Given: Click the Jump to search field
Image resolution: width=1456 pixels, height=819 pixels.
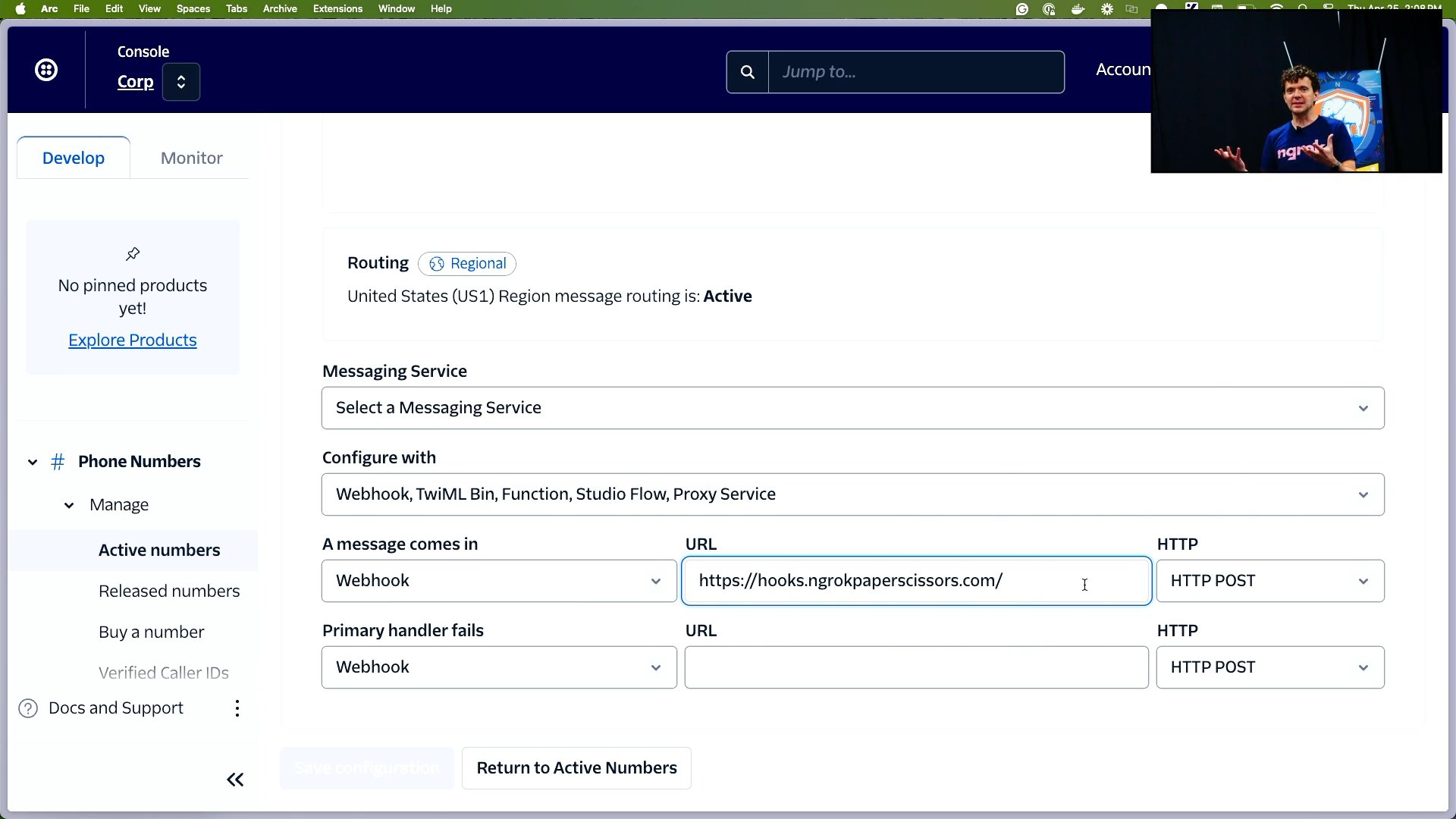Looking at the screenshot, I should 916,72.
